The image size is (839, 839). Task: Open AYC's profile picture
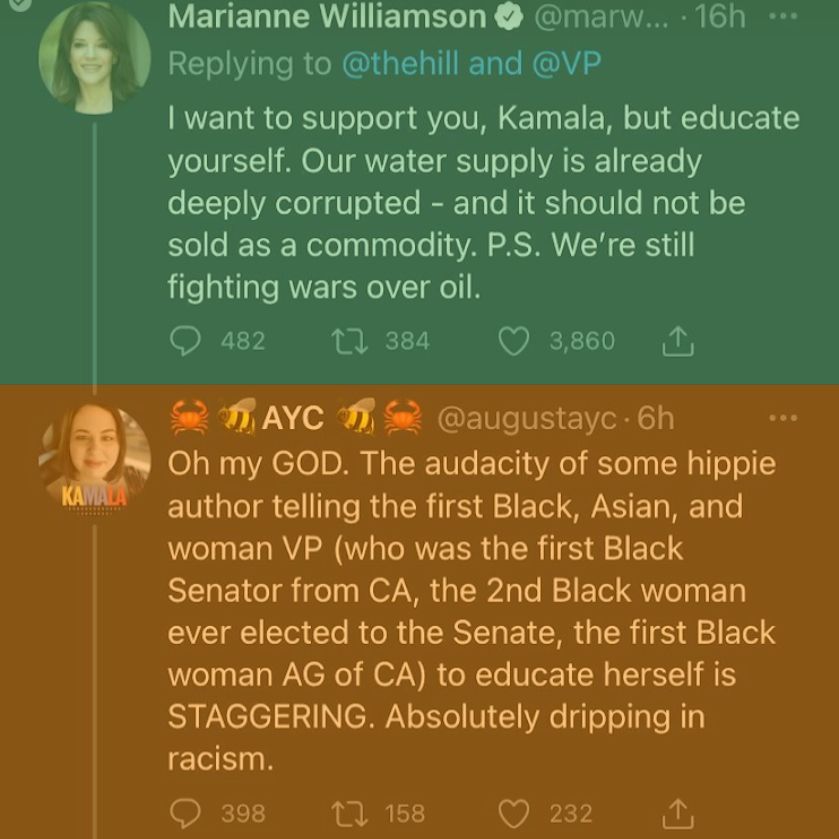point(95,455)
